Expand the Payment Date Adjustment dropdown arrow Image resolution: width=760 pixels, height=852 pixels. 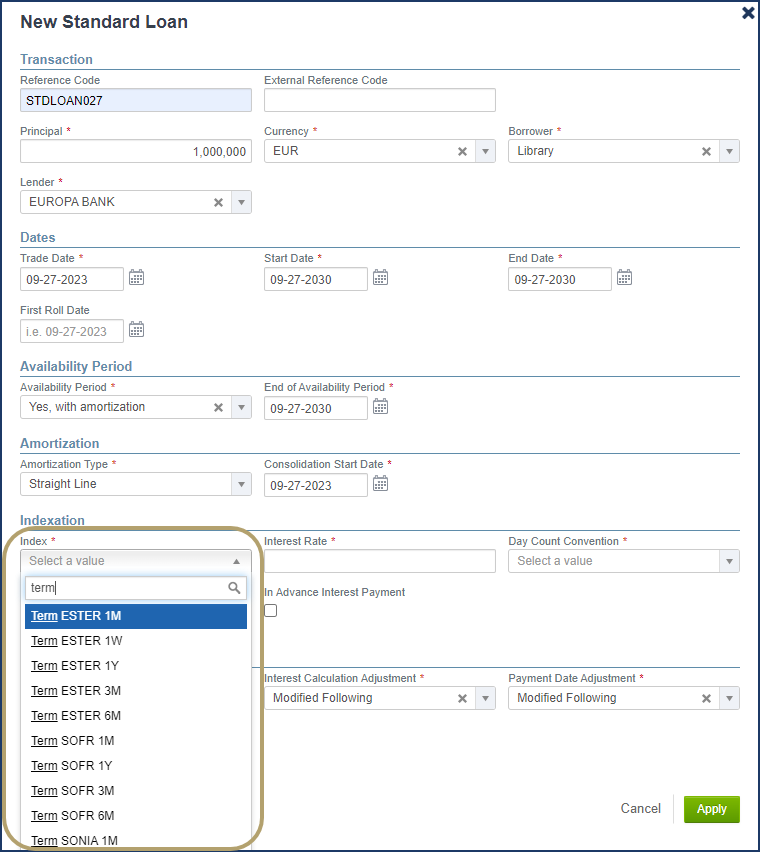729,698
